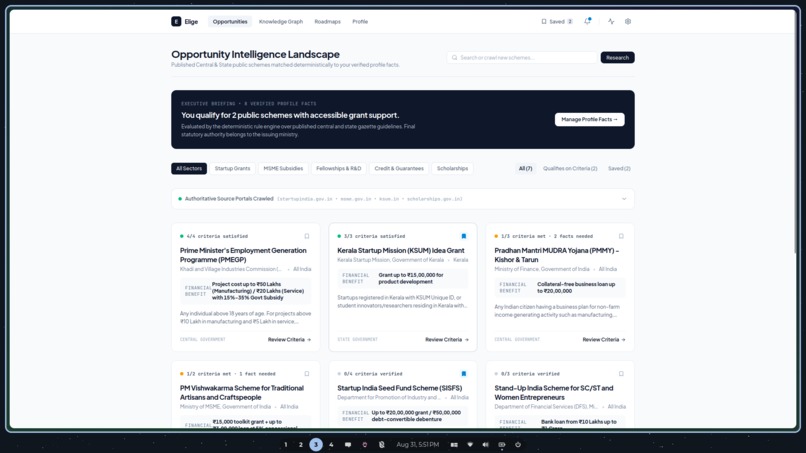Focus the search or crawl schemes field
This screenshot has width=806, height=453.
522,58
